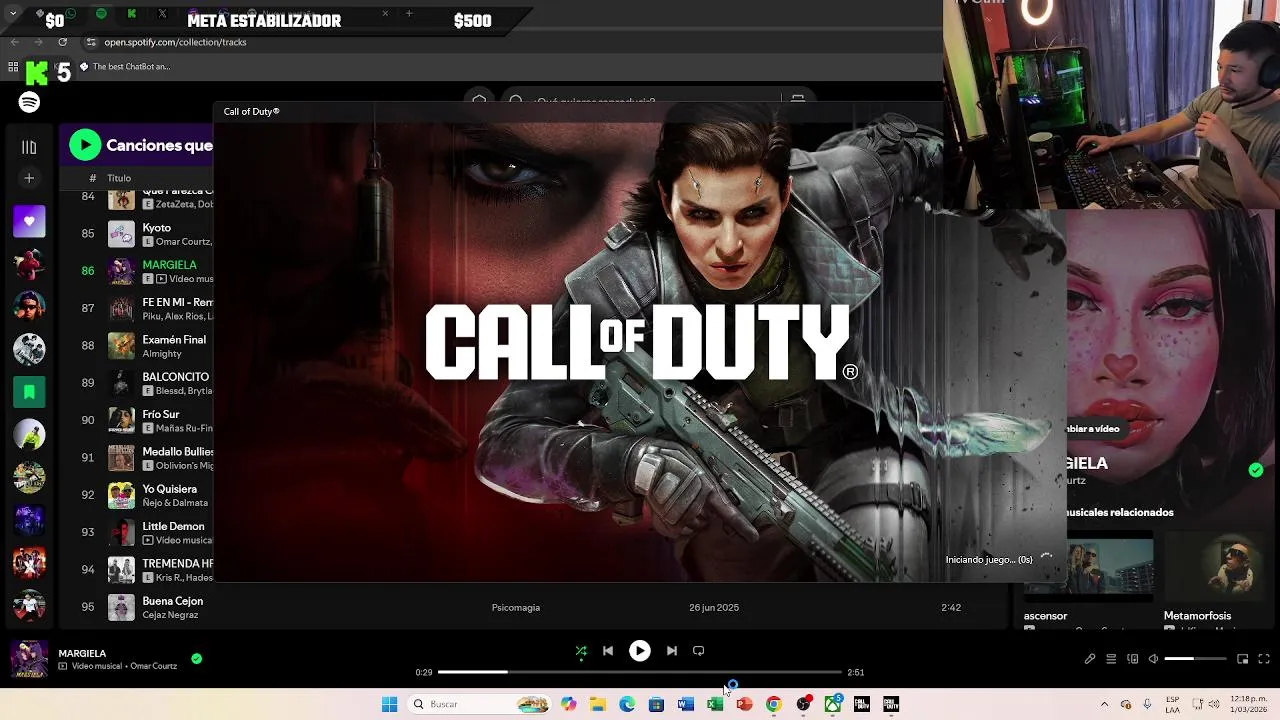Open artist link Ñejo & Dalmata

(175, 503)
